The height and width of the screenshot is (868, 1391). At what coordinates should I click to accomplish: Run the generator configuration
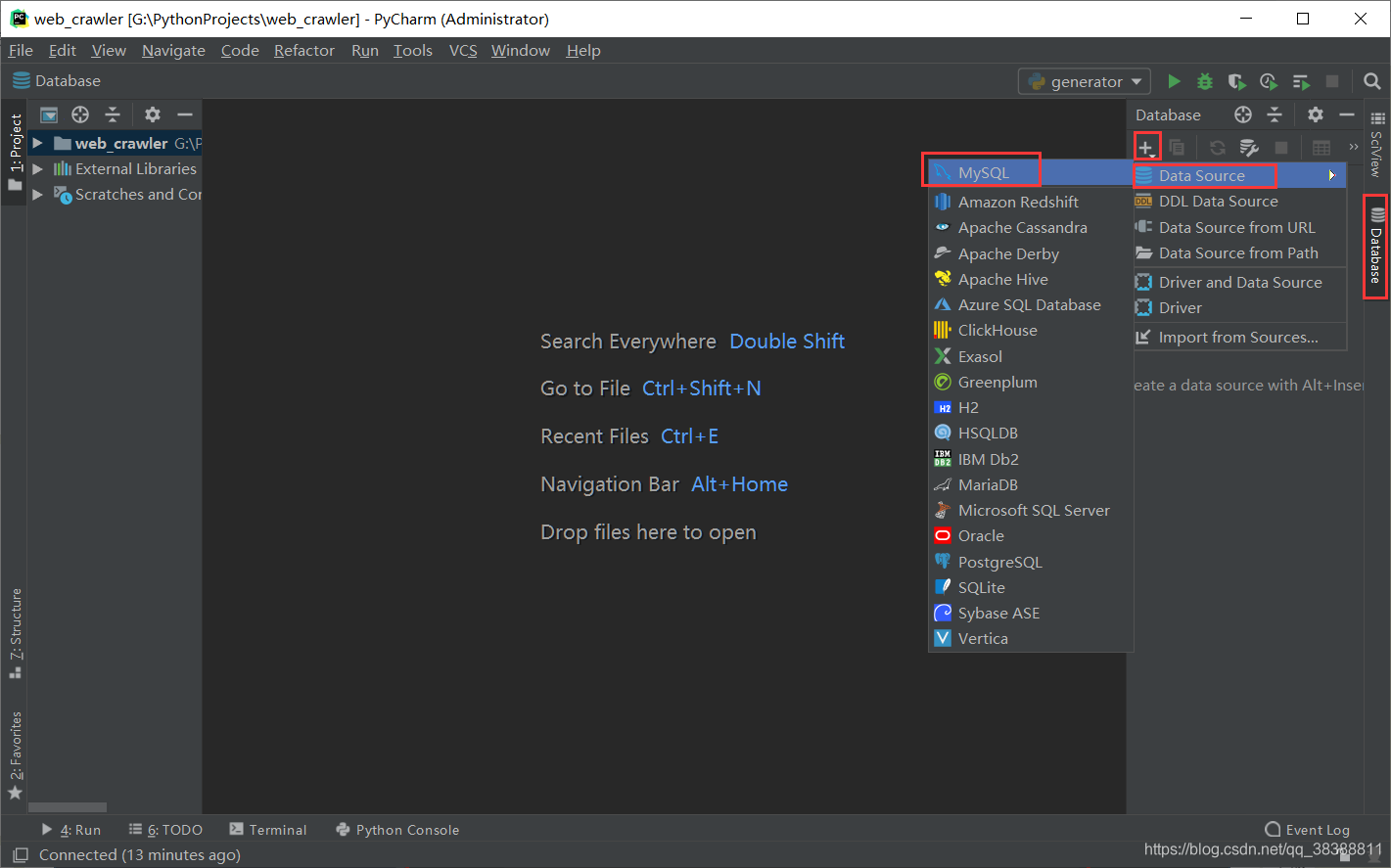pyautogui.click(x=1174, y=81)
